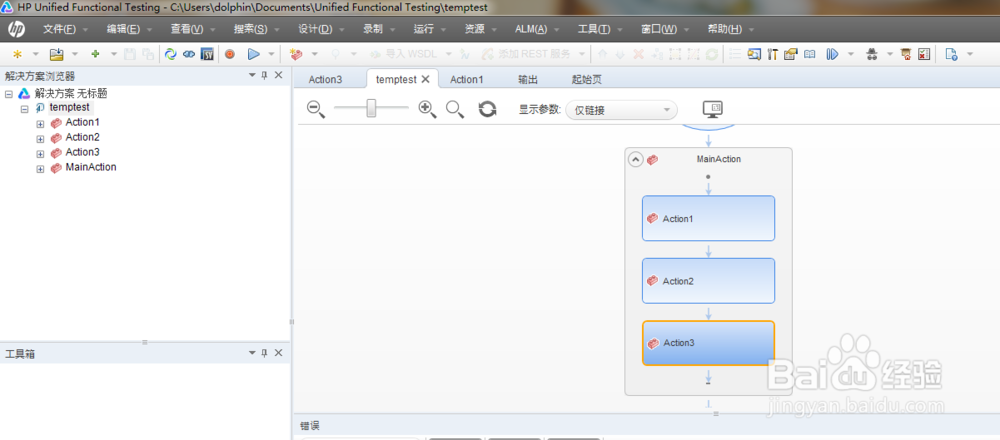Switch to the Action1 tab

tap(467, 80)
